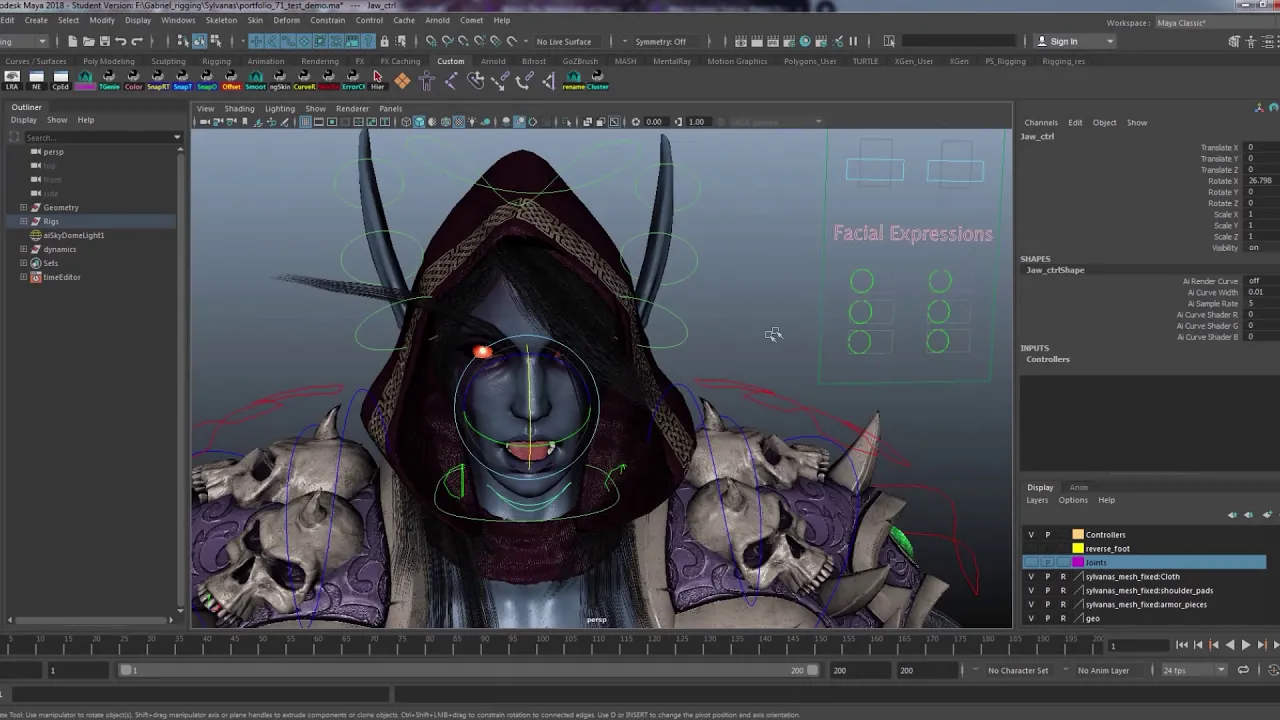Image resolution: width=1280 pixels, height=720 pixels.
Task: Switch to the PS_Rigging shelf tab
Action: click(x=1005, y=61)
